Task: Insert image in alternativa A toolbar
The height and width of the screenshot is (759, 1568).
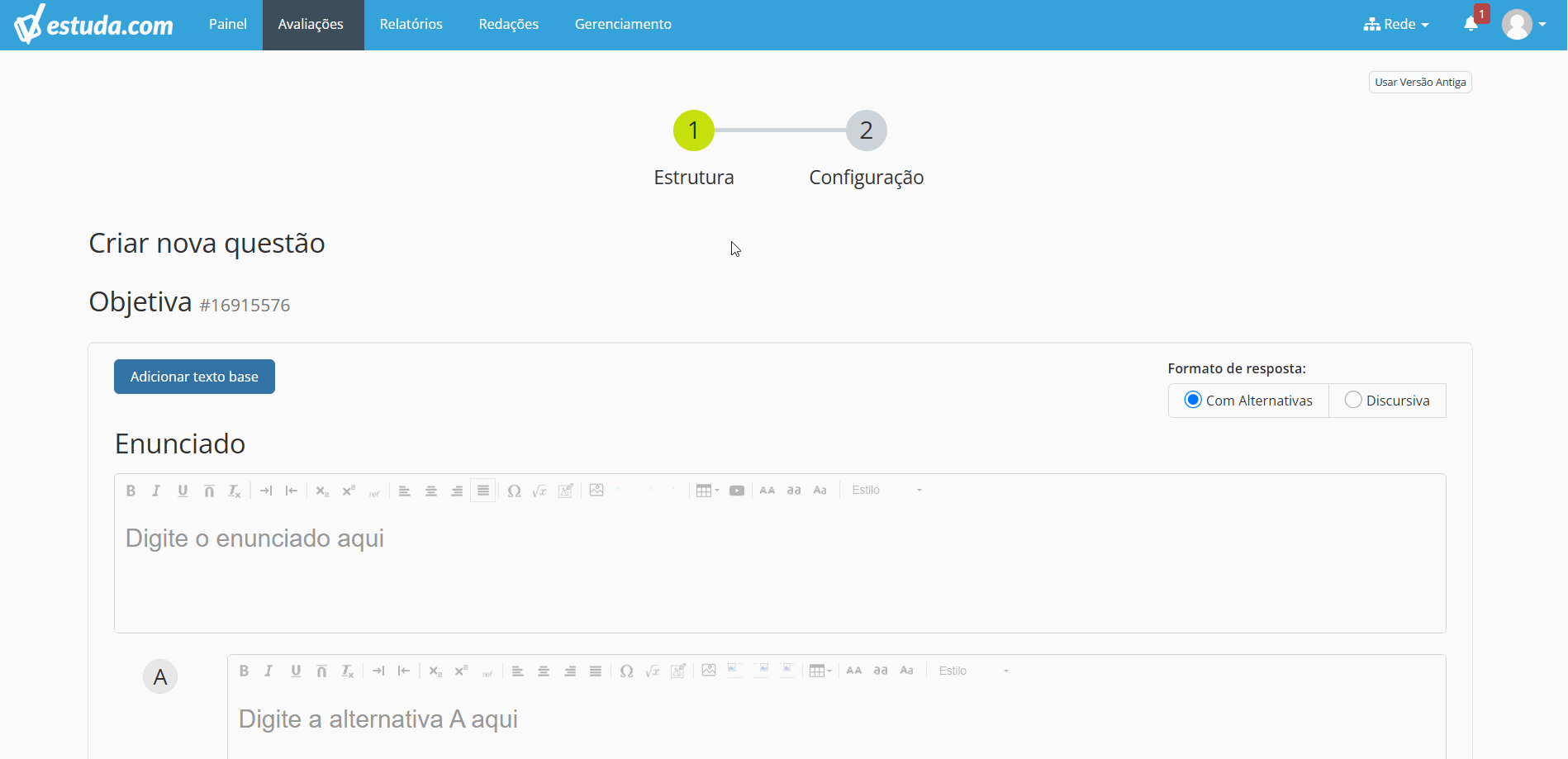Action: [709, 671]
